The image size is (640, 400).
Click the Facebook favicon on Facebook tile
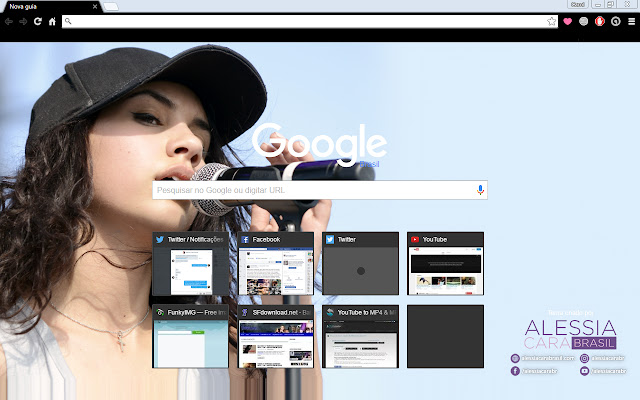coord(245,240)
